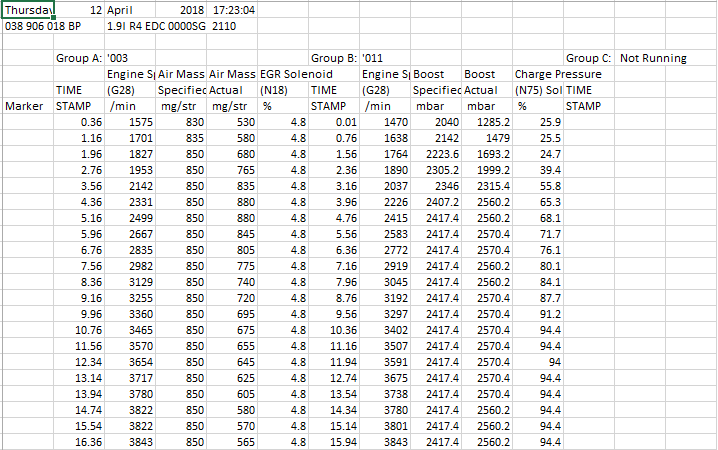Click the 'Group C:' label cell

click(x=589, y=58)
